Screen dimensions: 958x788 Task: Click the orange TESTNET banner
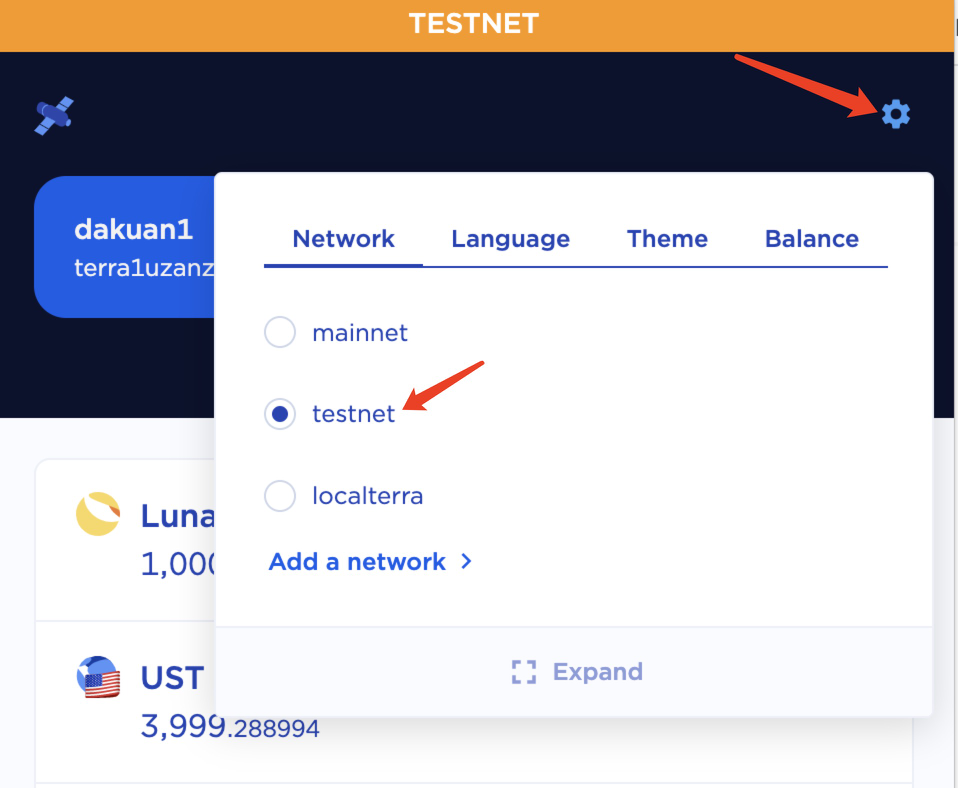(x=474, y=24)
